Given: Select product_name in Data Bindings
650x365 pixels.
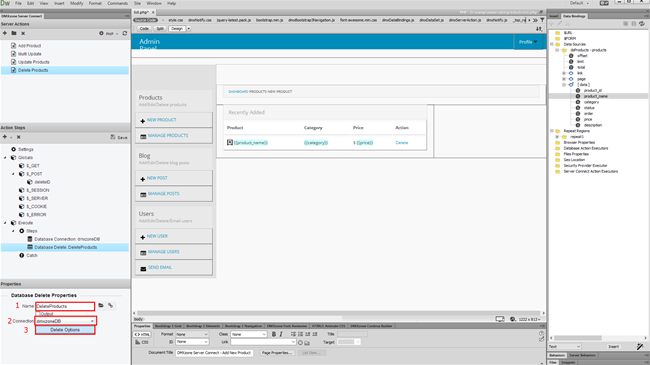Looking at the screenshot, I should (x=596, y=96).
